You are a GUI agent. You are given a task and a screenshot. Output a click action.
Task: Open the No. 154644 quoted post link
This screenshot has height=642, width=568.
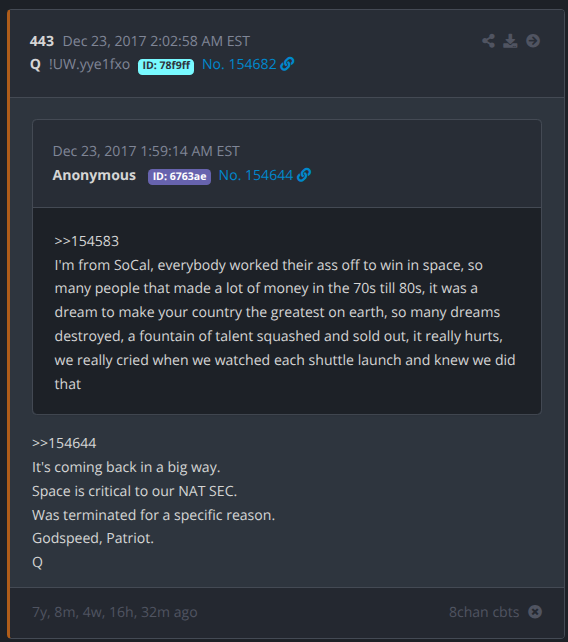tap(256, 175)
